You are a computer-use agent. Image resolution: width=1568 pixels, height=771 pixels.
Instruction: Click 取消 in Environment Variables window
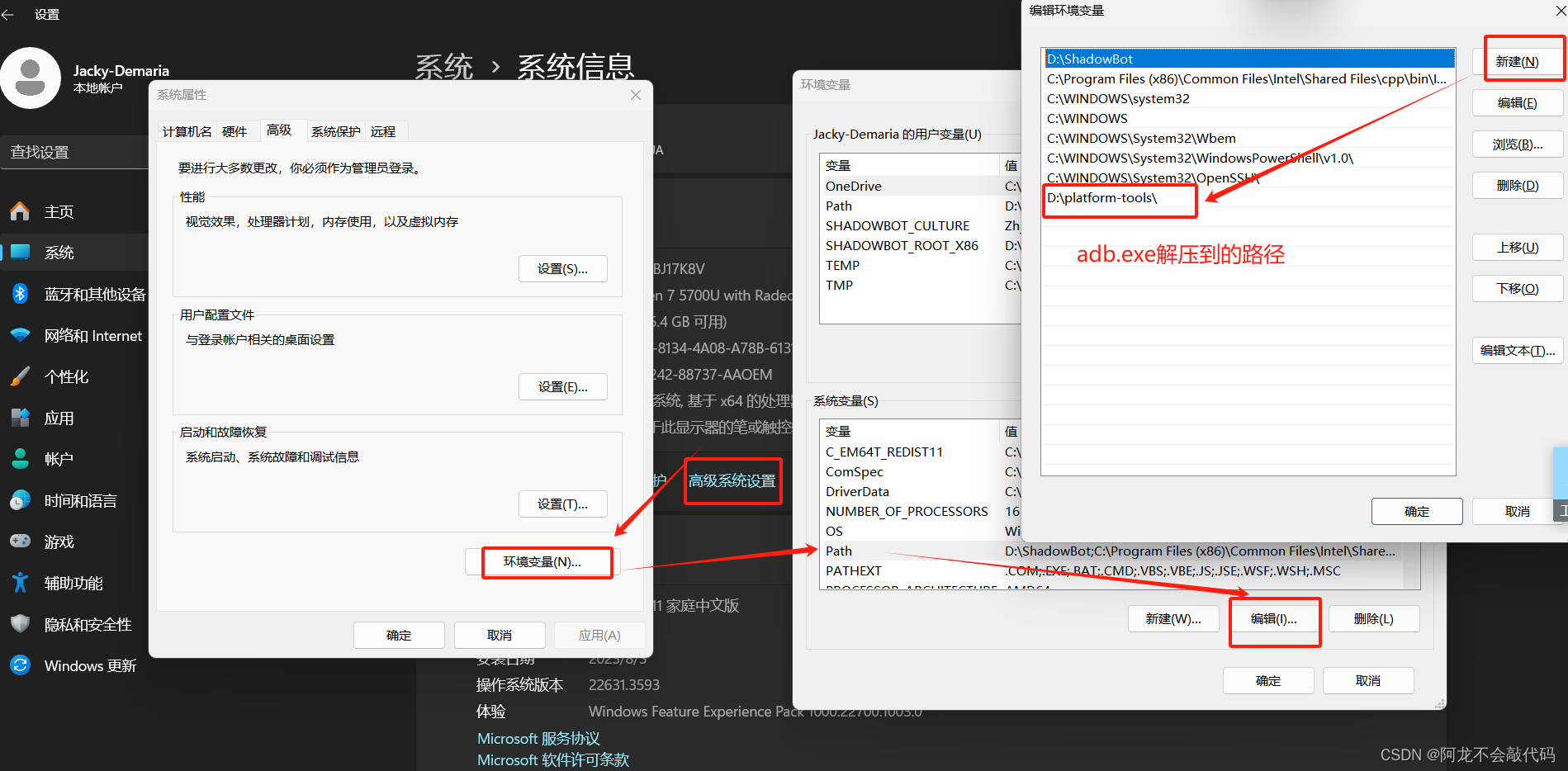[1368, 681]
